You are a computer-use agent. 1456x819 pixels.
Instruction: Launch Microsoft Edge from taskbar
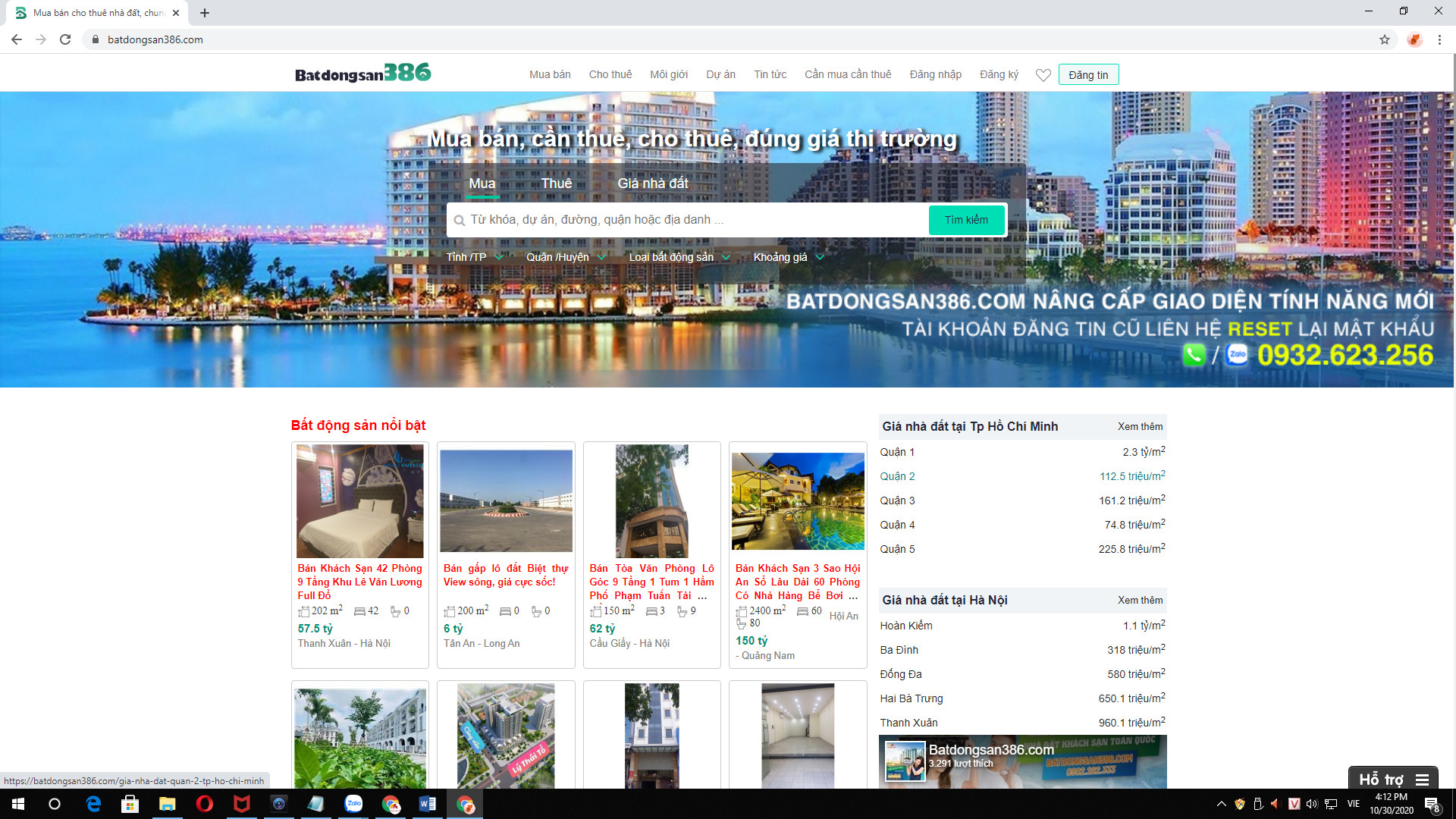pyautogui.click(x=93, y=804)
